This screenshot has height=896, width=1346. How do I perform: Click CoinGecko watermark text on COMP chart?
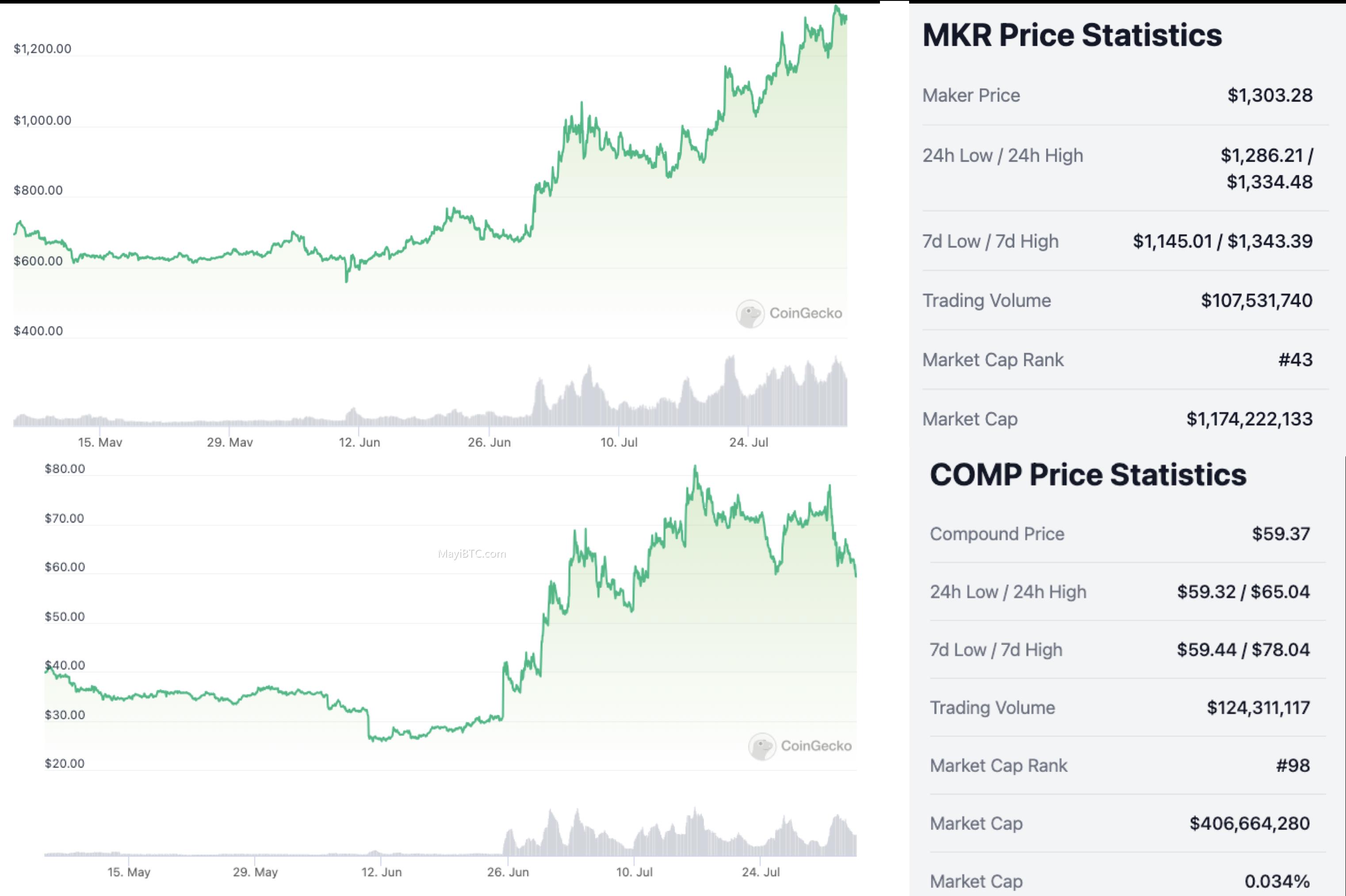[x=816, y=746]
